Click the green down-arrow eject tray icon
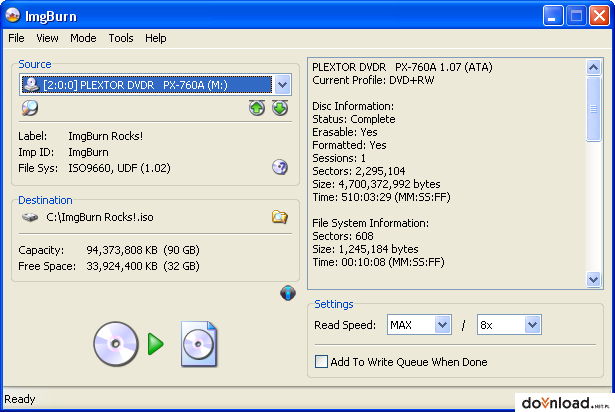 [280, 108]
